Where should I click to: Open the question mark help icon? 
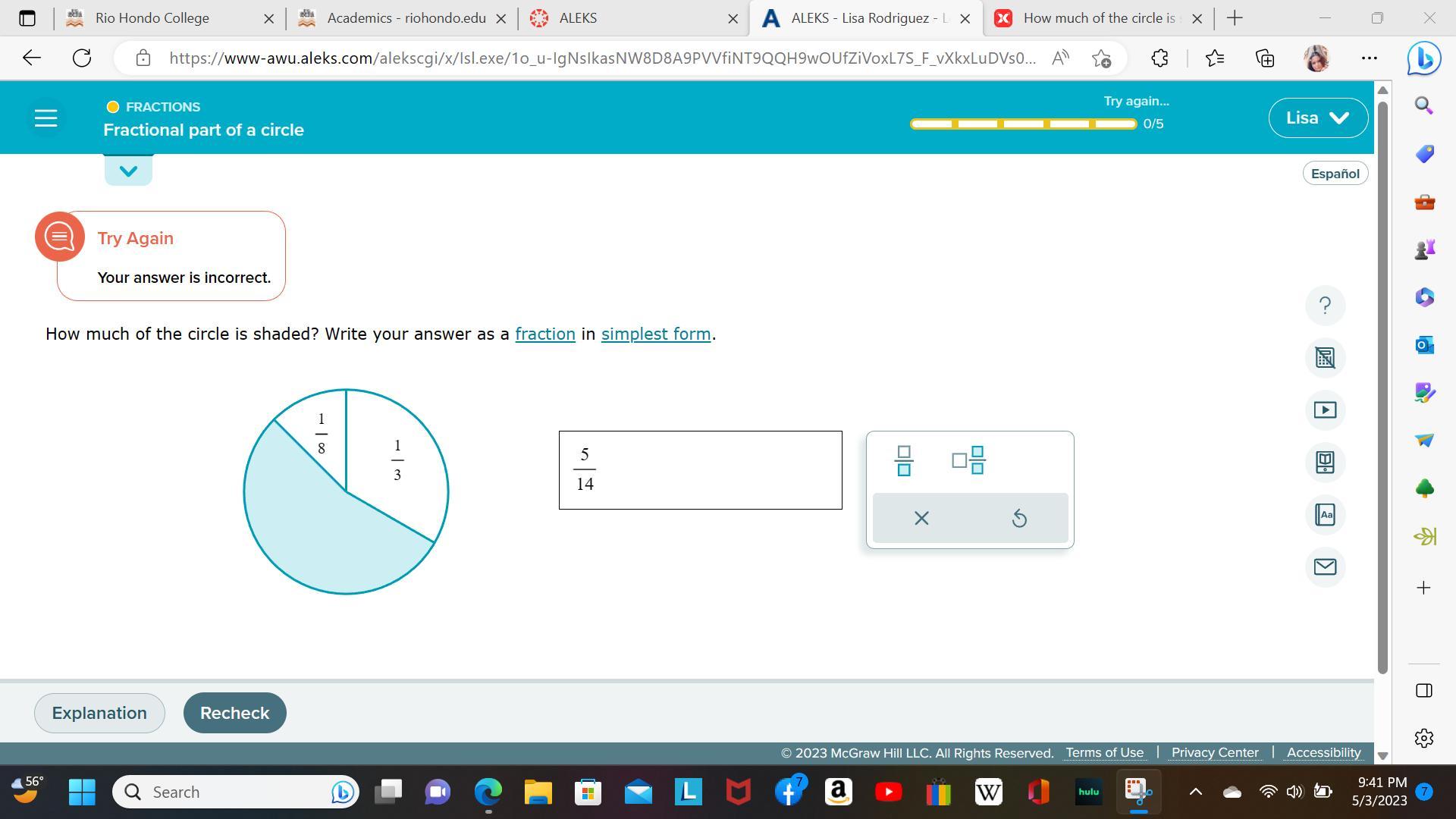pos(1325,306)
